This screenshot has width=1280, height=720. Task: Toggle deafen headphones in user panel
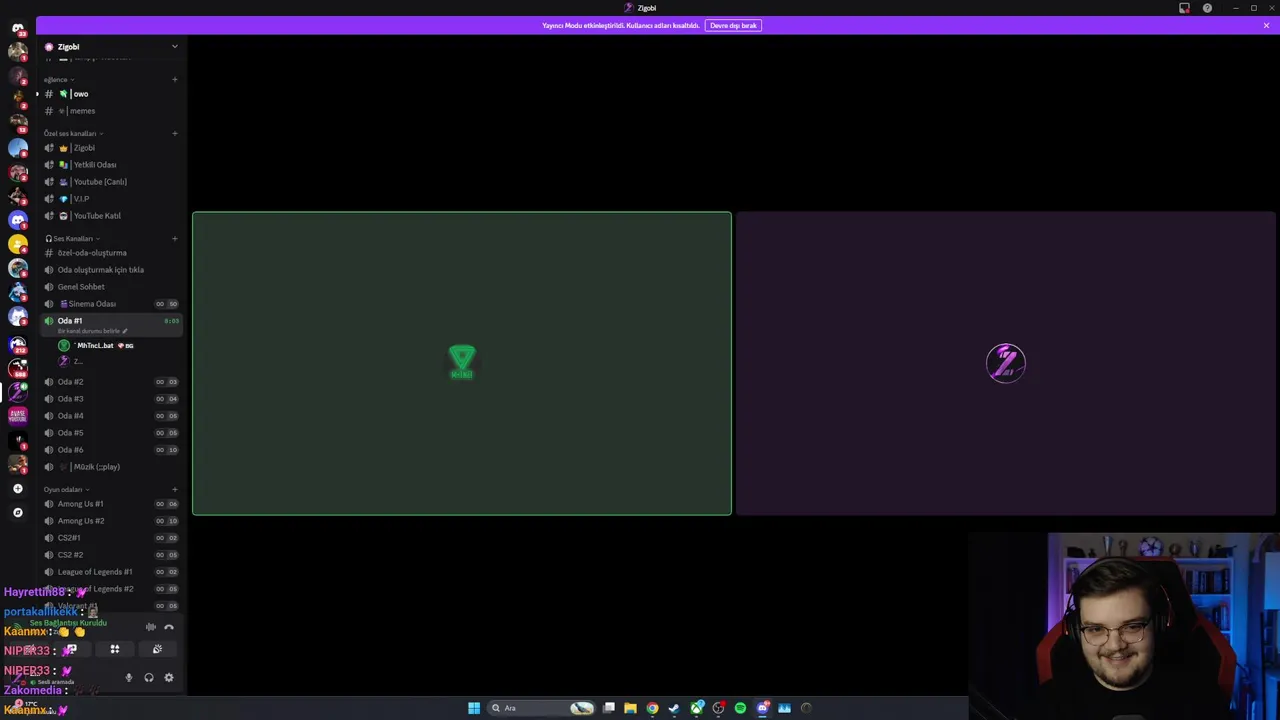149,678
